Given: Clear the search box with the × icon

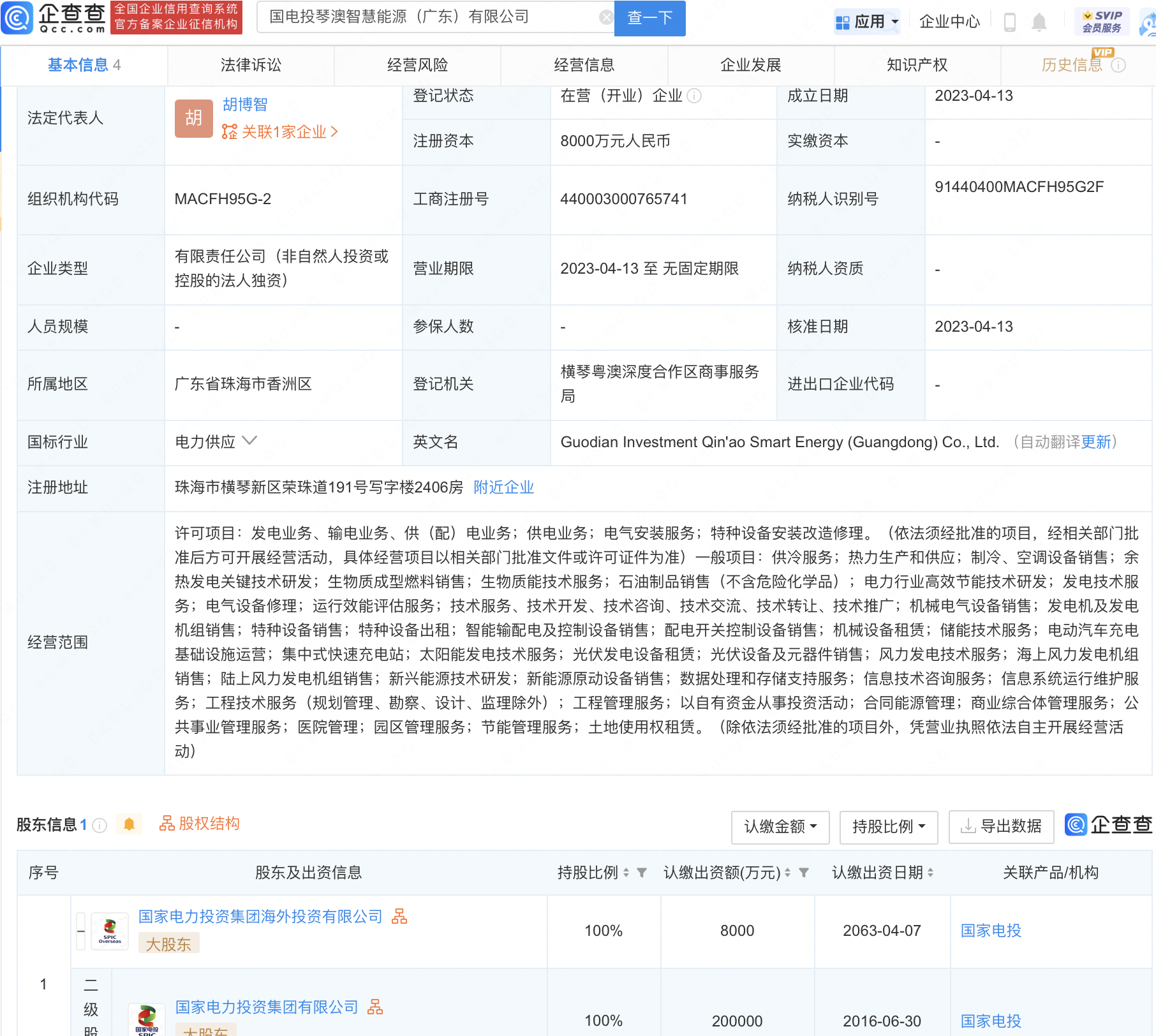Looking at the screenshot, I should pyautogui.click(x=605, y=17).
